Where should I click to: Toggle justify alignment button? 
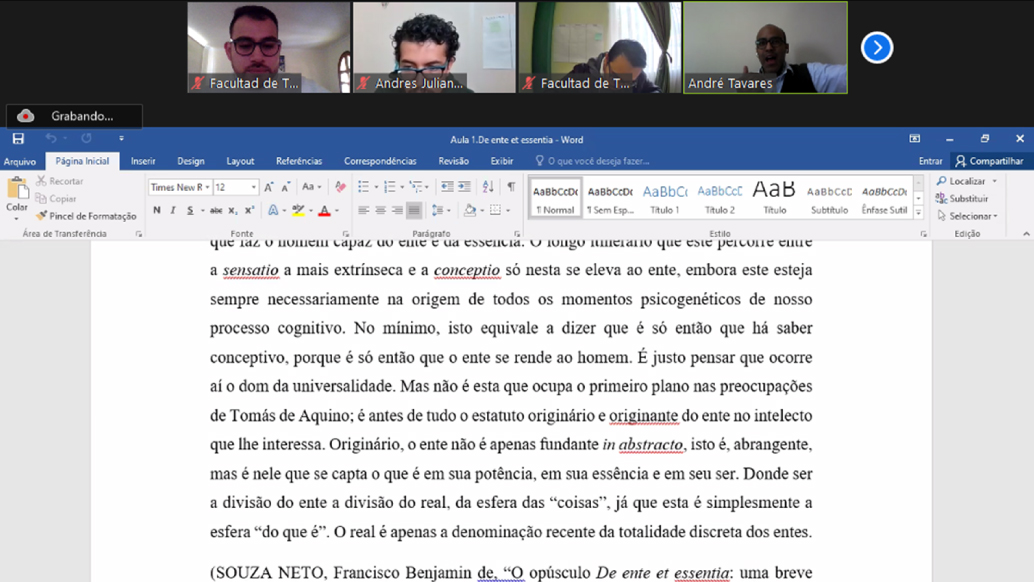pos(414,210)
